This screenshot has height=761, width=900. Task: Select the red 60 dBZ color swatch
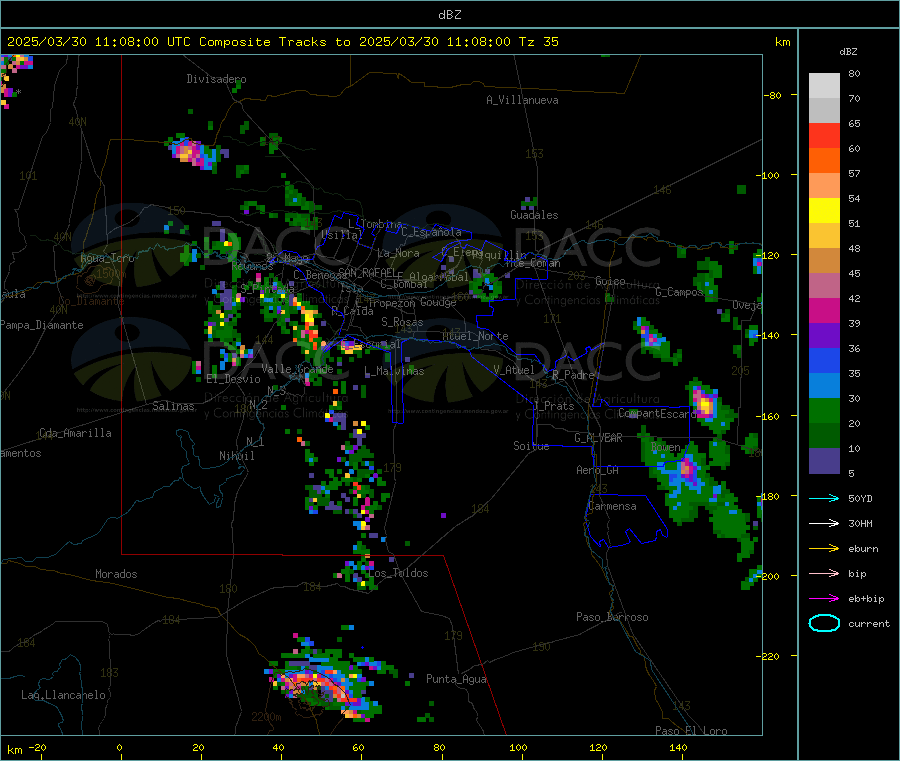pyautogui.click(x=824, y=135)
